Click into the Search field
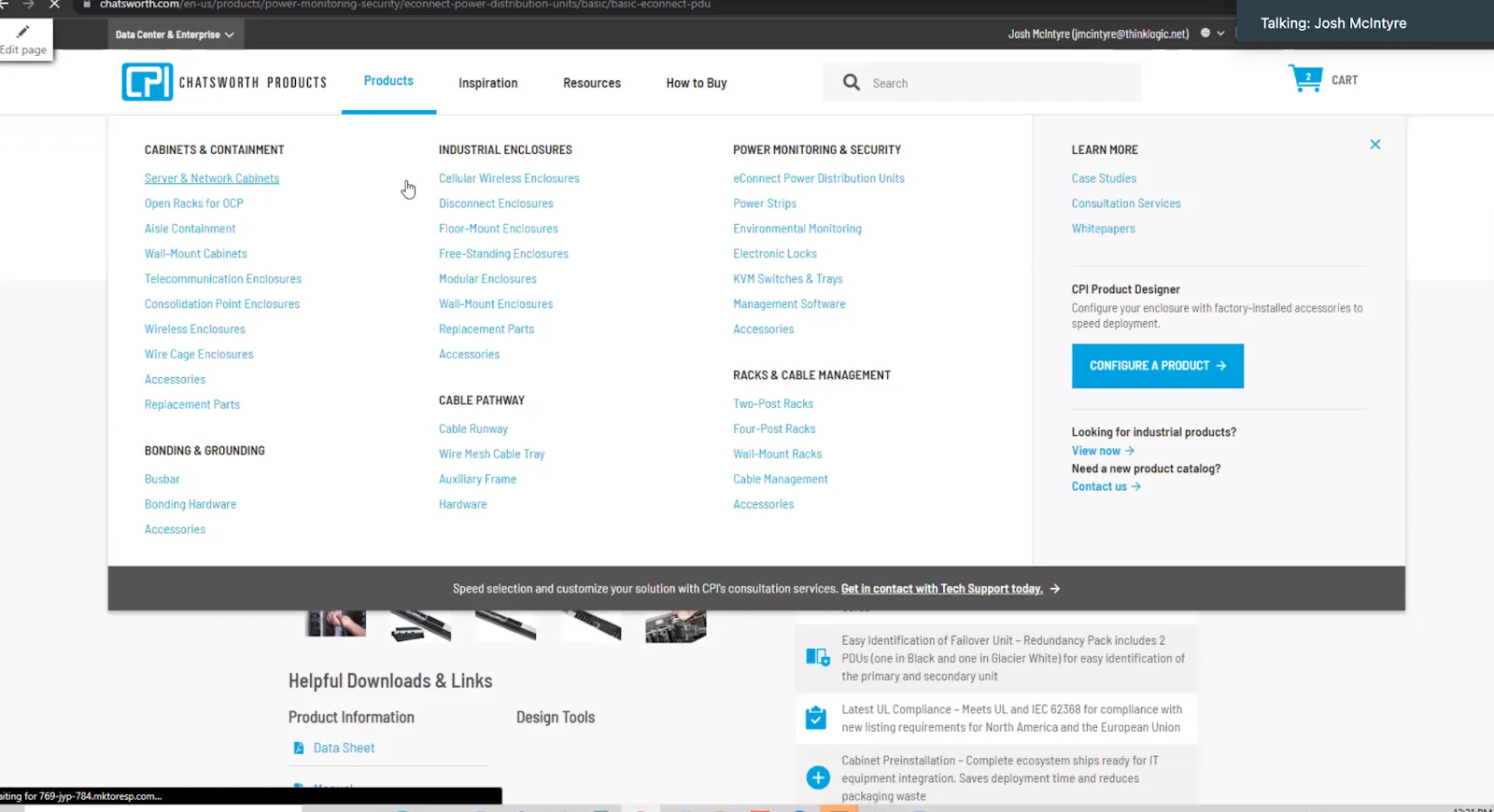1494x812 pixels. [x=982, y=82]
